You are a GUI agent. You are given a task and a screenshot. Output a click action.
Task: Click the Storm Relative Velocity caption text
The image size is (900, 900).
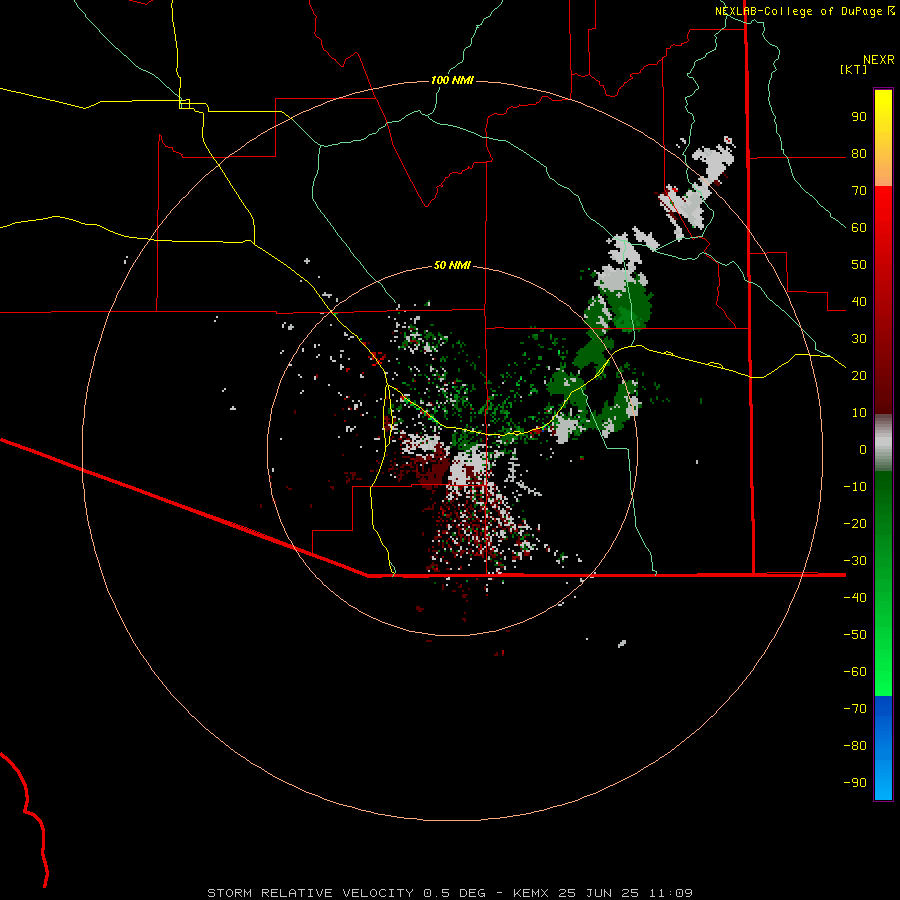pyautogui.click(x=450, y=893)
